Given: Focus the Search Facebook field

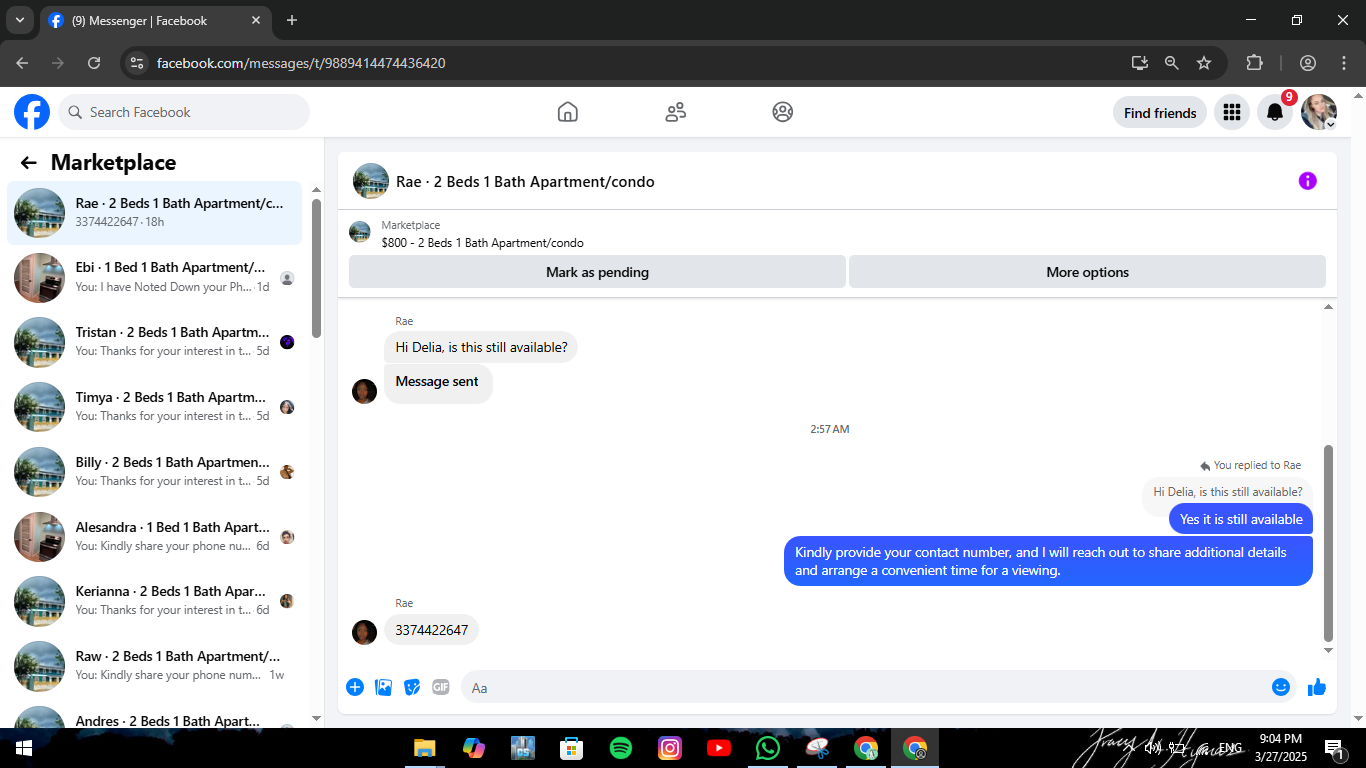Looking at the screenshot, I should 184,112.
